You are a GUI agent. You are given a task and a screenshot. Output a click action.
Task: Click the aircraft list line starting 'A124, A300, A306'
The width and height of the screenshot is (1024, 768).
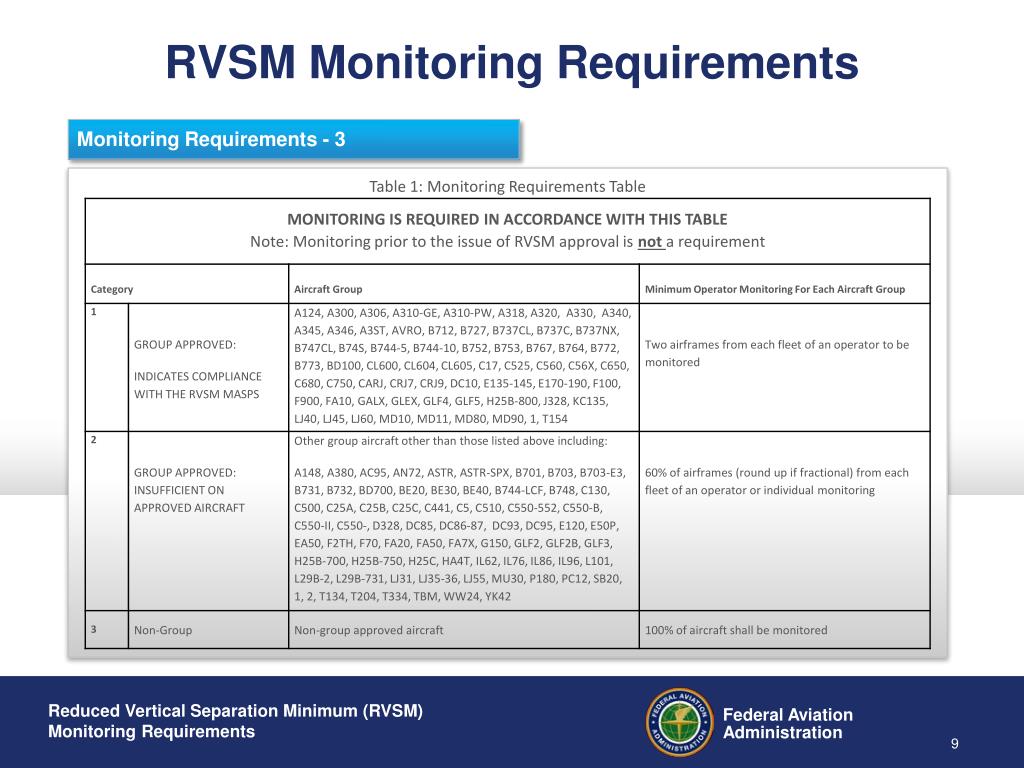pos(462,313)
